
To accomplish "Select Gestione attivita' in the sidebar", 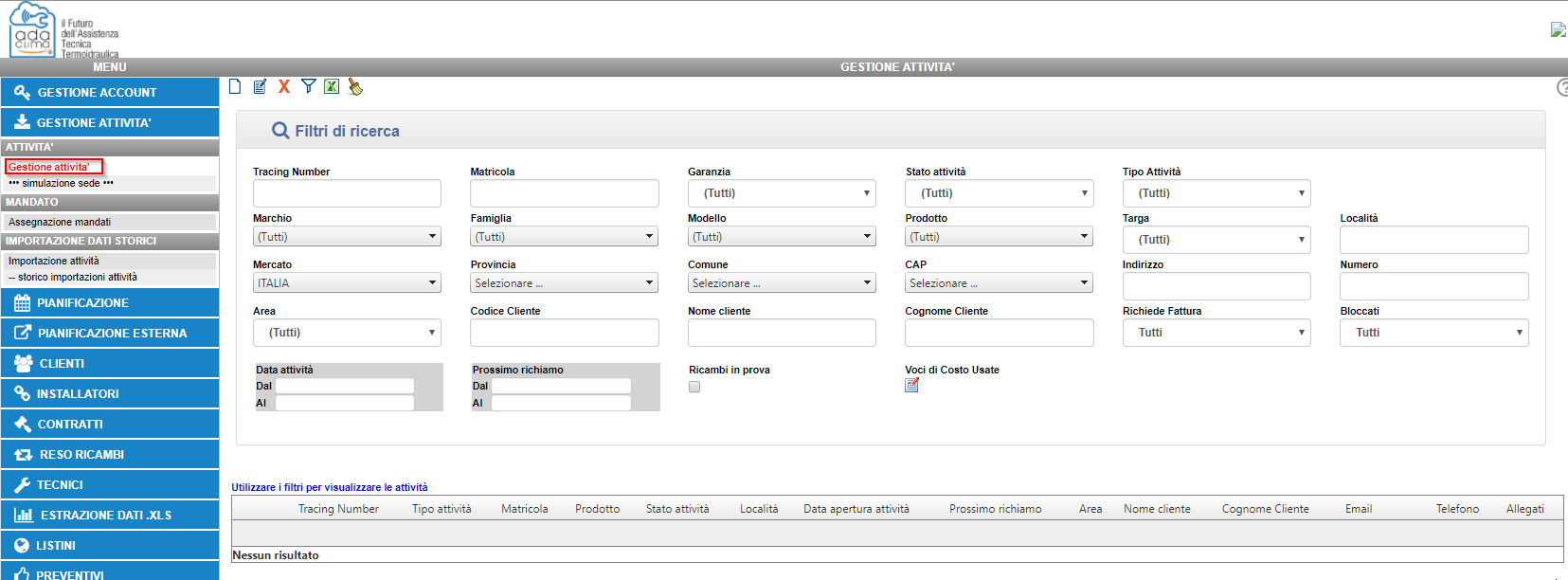I will (x=49, y=167).
